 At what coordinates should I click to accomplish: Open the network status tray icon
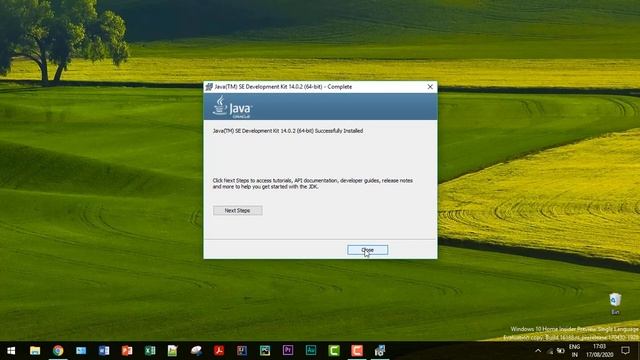tap(550, 351)
